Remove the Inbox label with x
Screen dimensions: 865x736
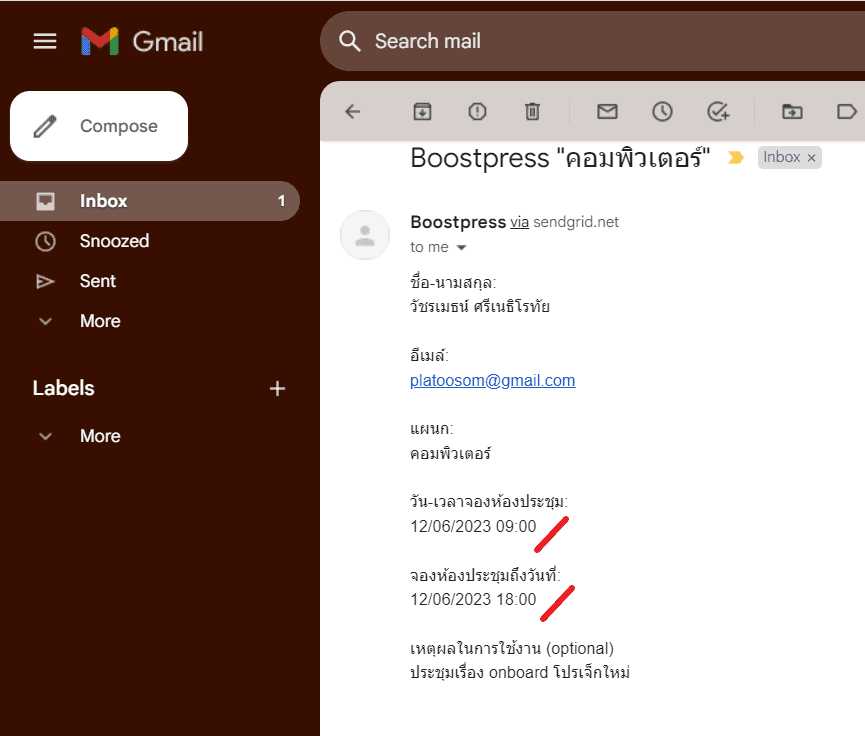point(812,158)
